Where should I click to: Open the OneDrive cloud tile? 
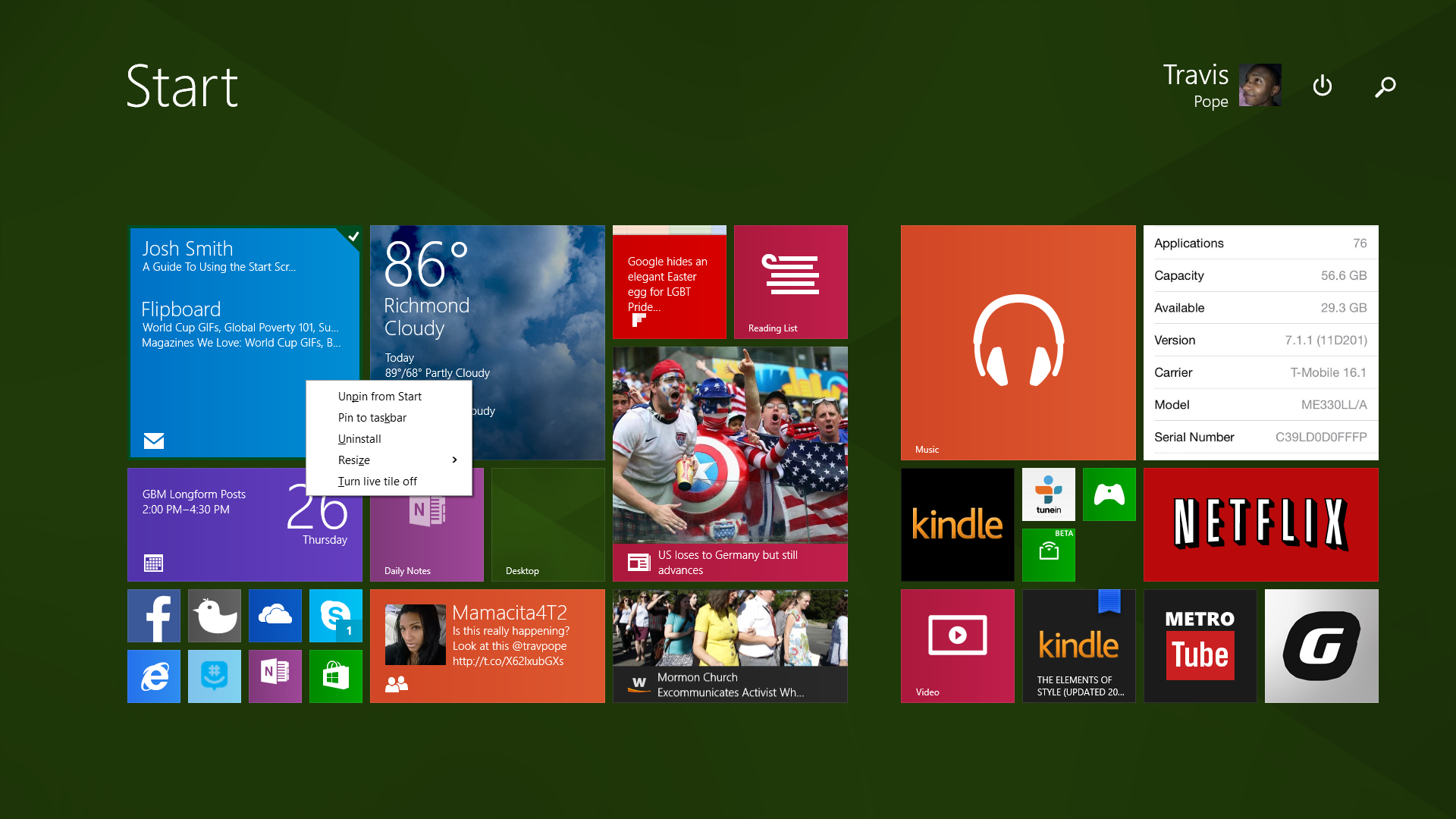tap(275, 616)
